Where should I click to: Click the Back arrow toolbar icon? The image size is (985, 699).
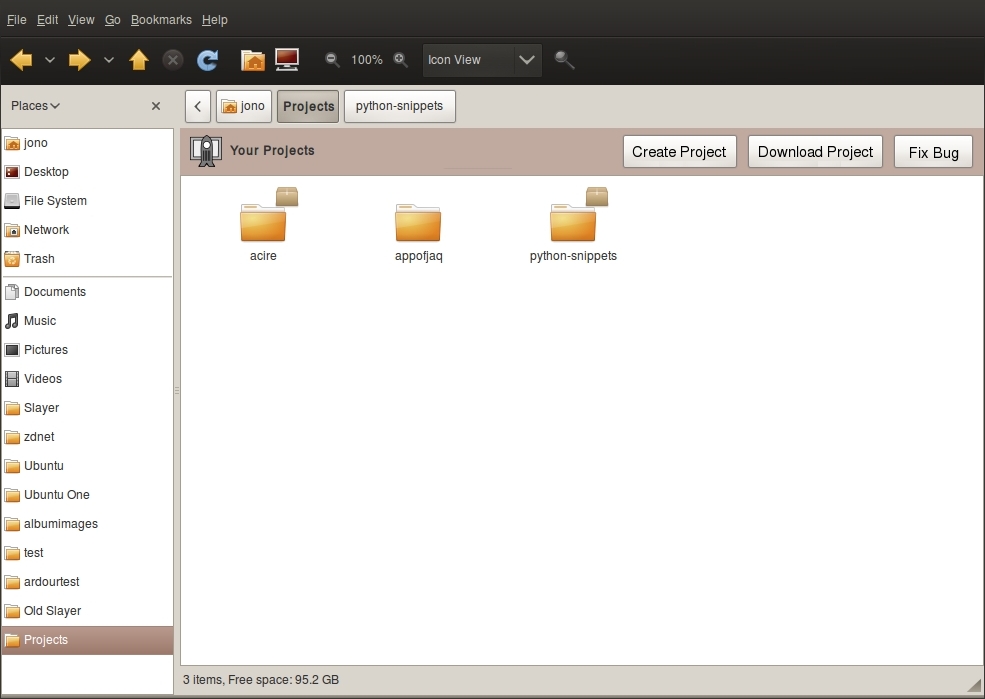click(21, 60)
